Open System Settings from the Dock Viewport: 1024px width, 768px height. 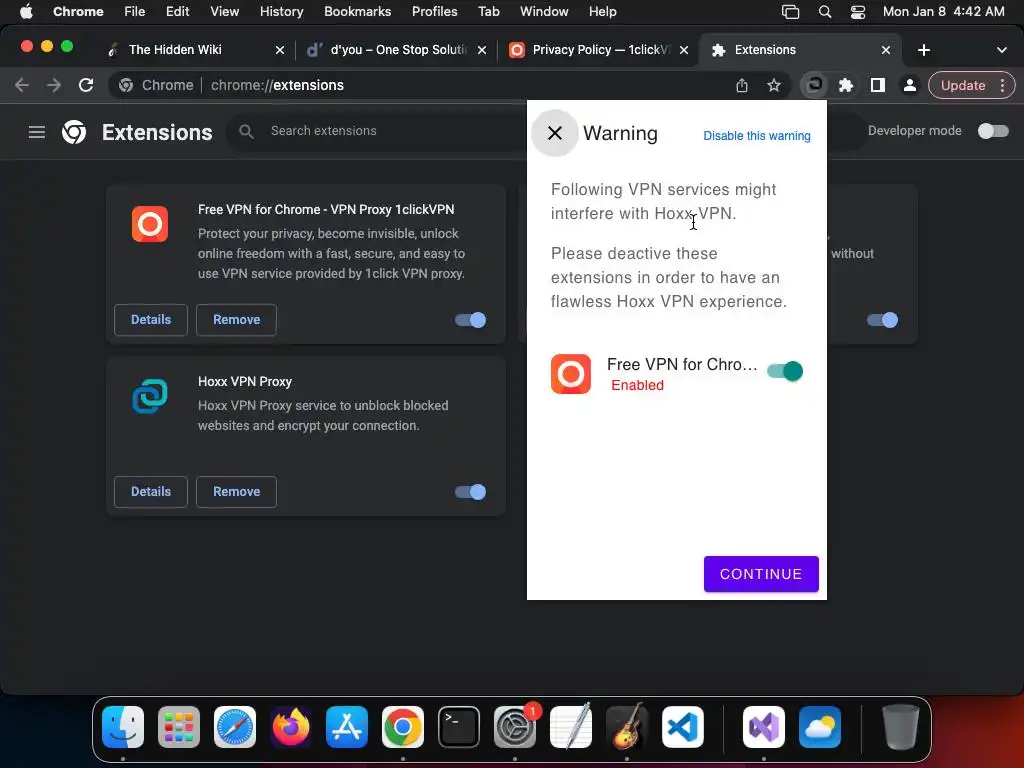(515, 727)
